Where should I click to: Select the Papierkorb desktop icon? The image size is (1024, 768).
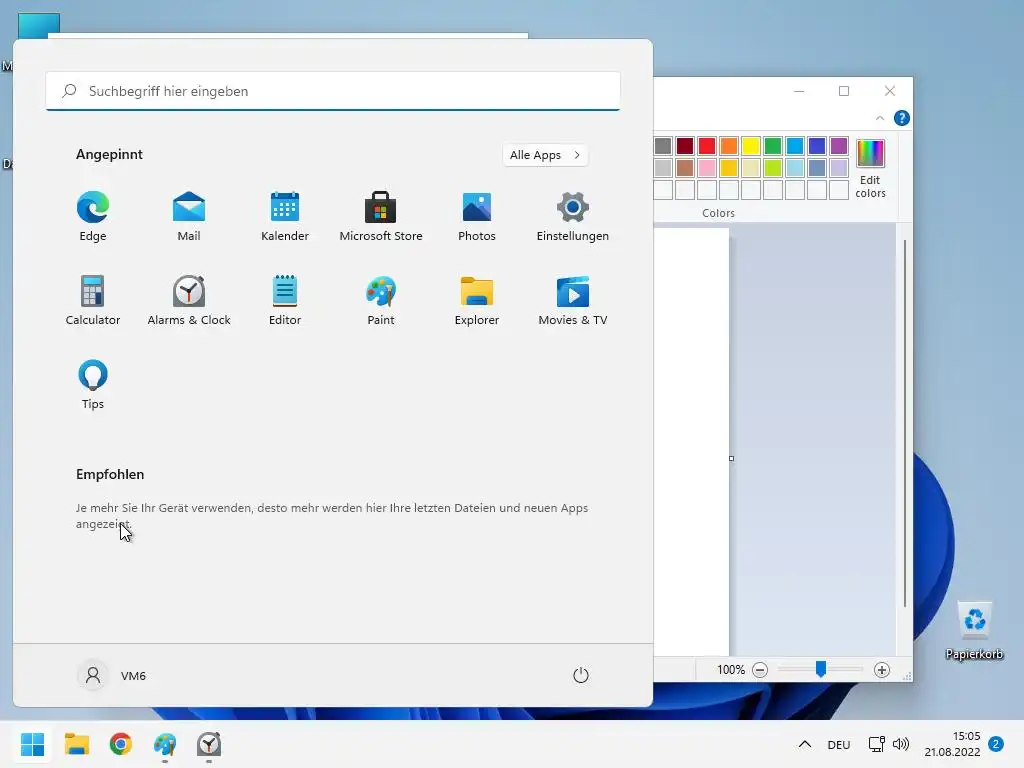tap(974, 631)
